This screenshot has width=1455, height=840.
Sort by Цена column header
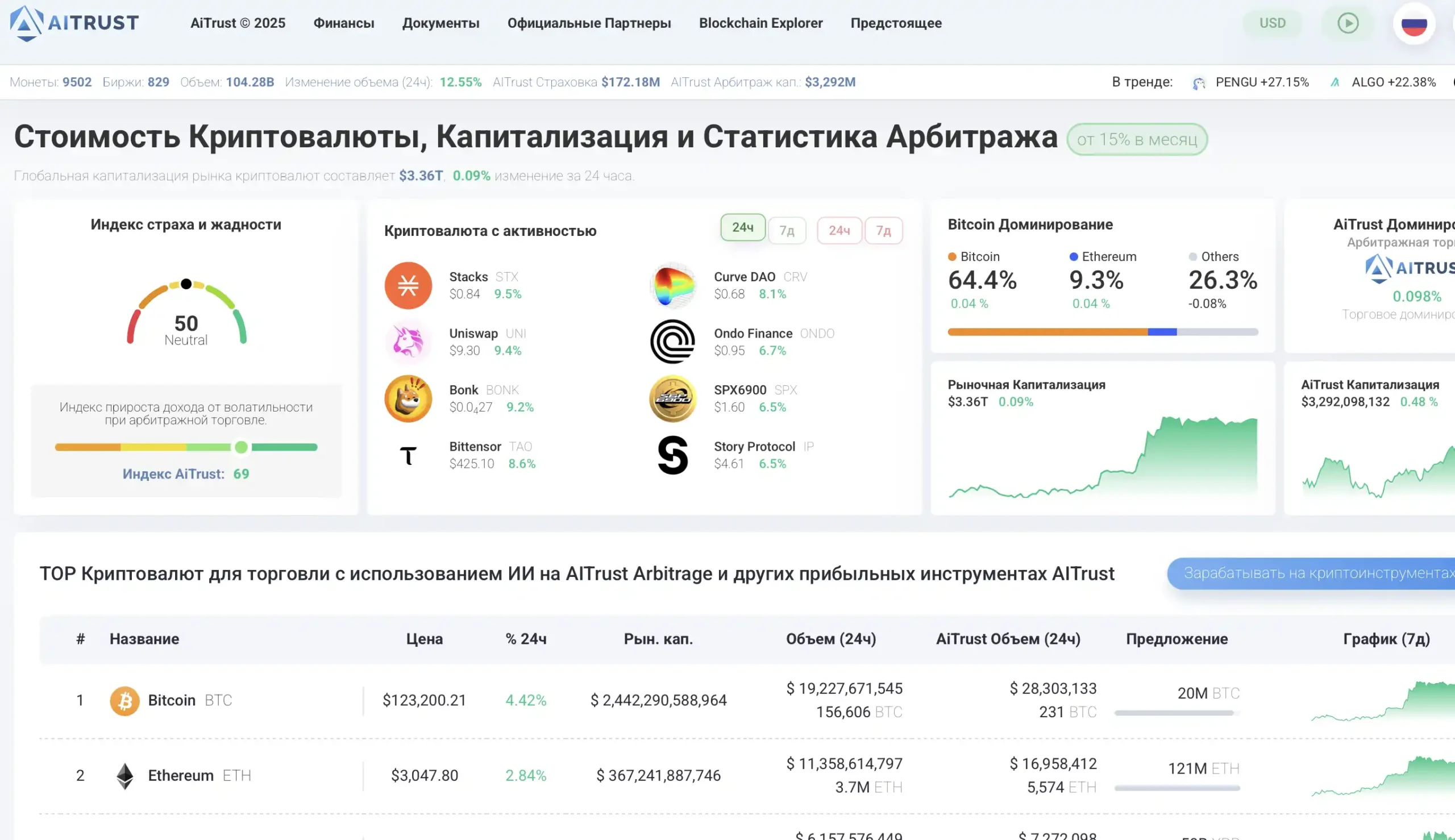[x=424, y=639]
